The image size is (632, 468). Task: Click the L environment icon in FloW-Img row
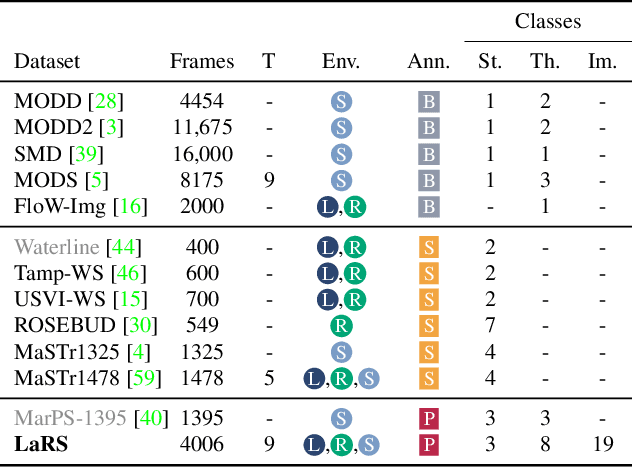tap(328, 206)
